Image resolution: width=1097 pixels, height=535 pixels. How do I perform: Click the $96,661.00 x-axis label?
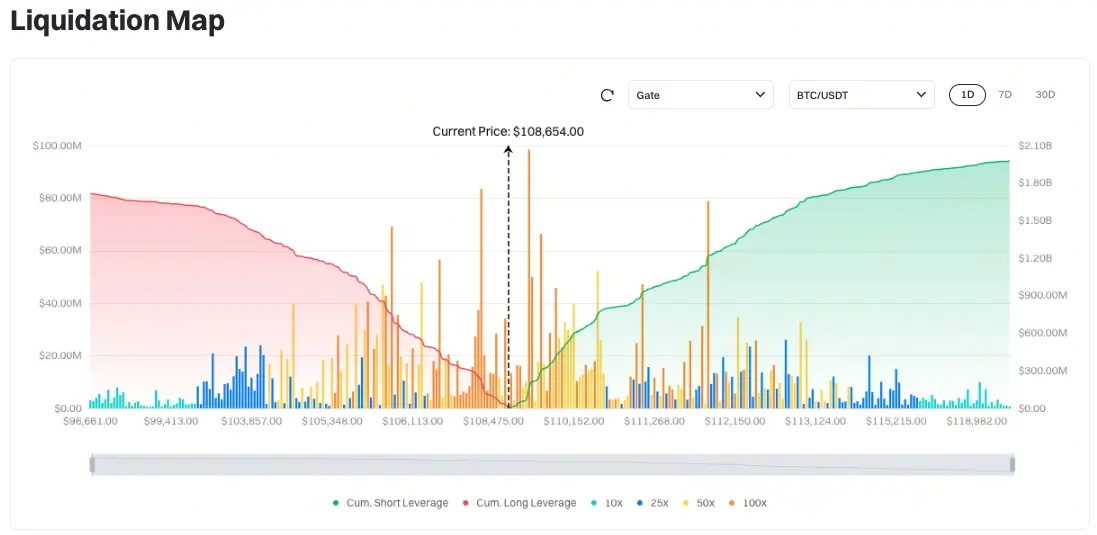tap(90, 422)
